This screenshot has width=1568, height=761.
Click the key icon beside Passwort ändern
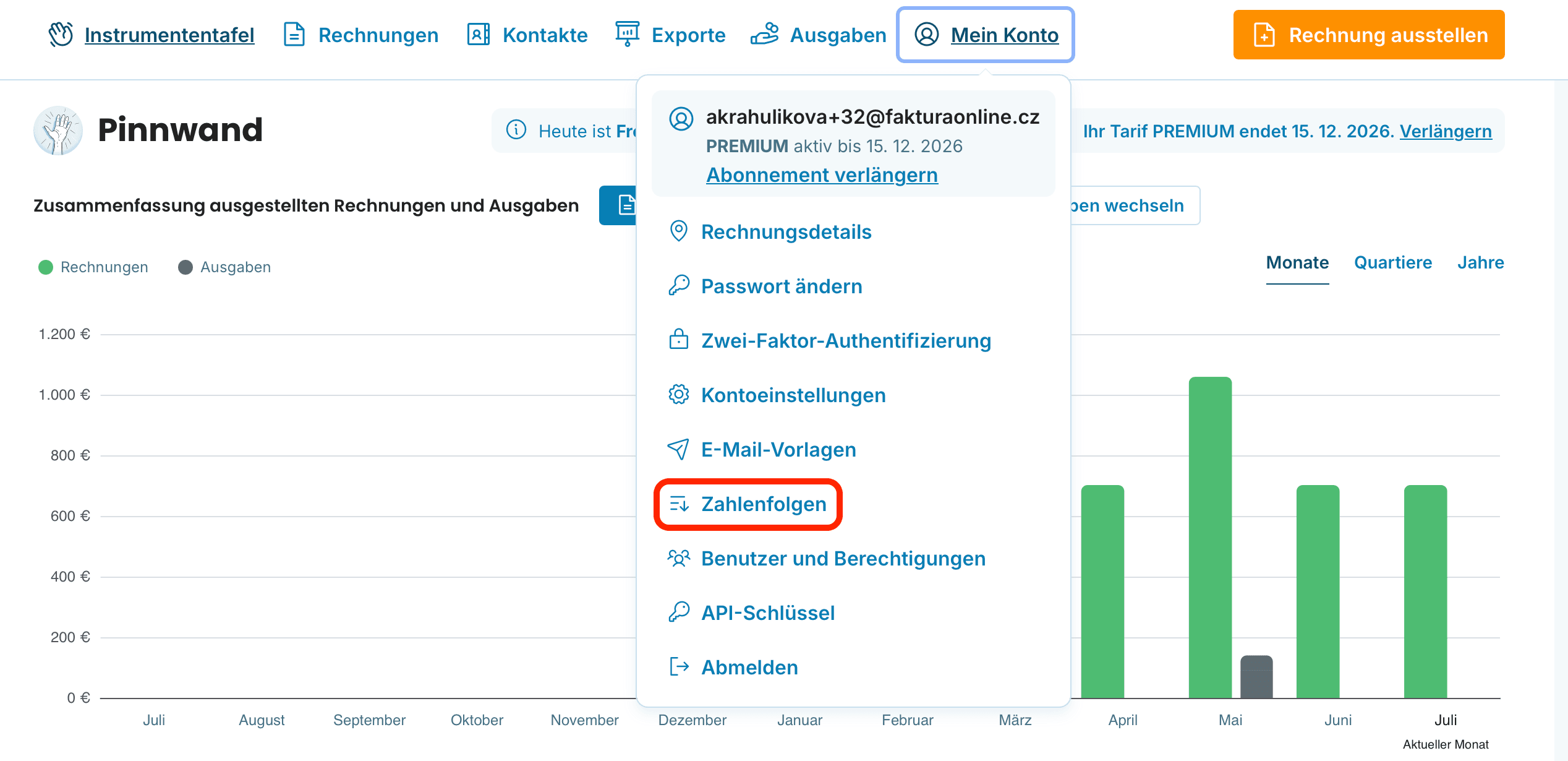point(679,286)
